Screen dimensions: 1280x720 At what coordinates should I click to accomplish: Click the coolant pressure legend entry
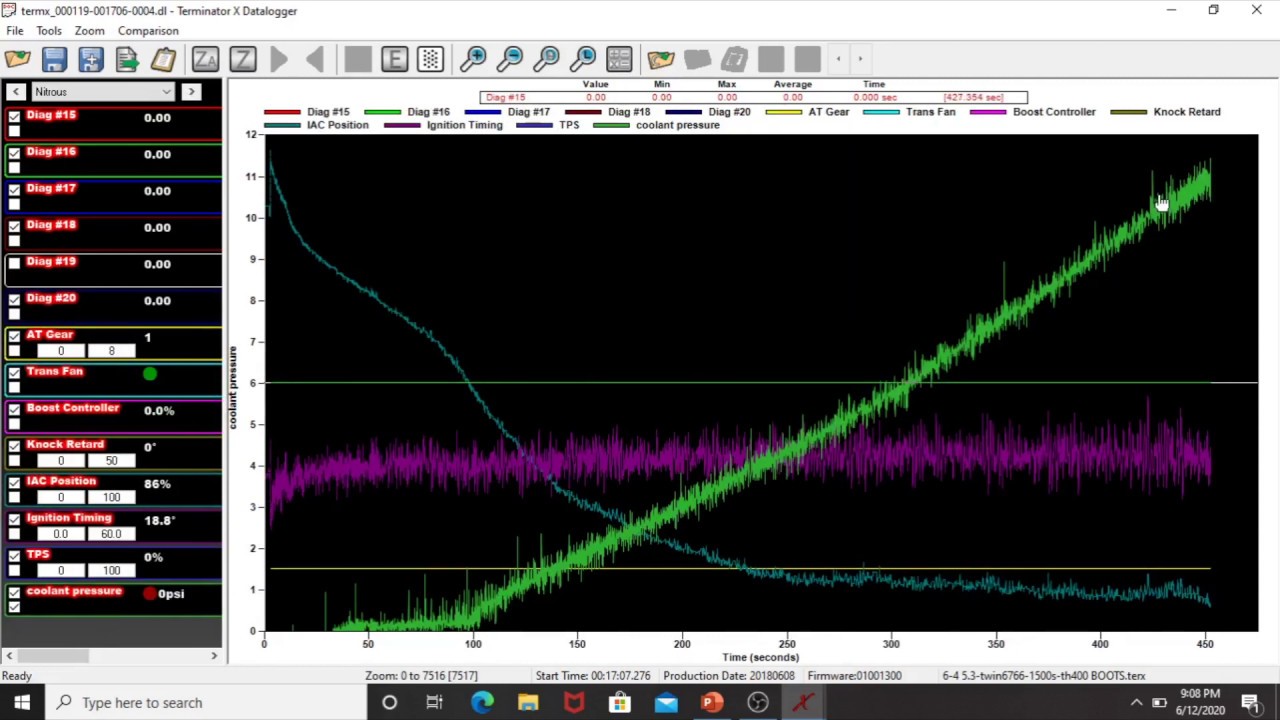656,125
